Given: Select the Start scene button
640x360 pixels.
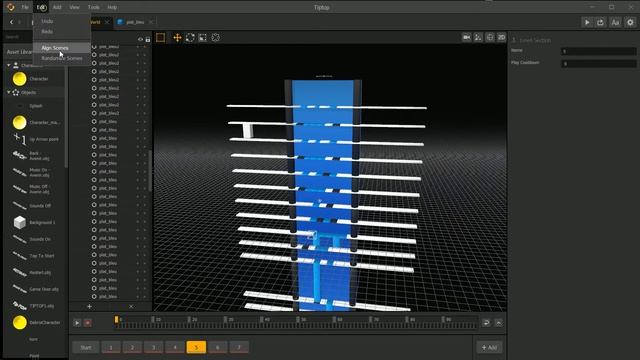Looking at the screenshot, I should point(86,347).
